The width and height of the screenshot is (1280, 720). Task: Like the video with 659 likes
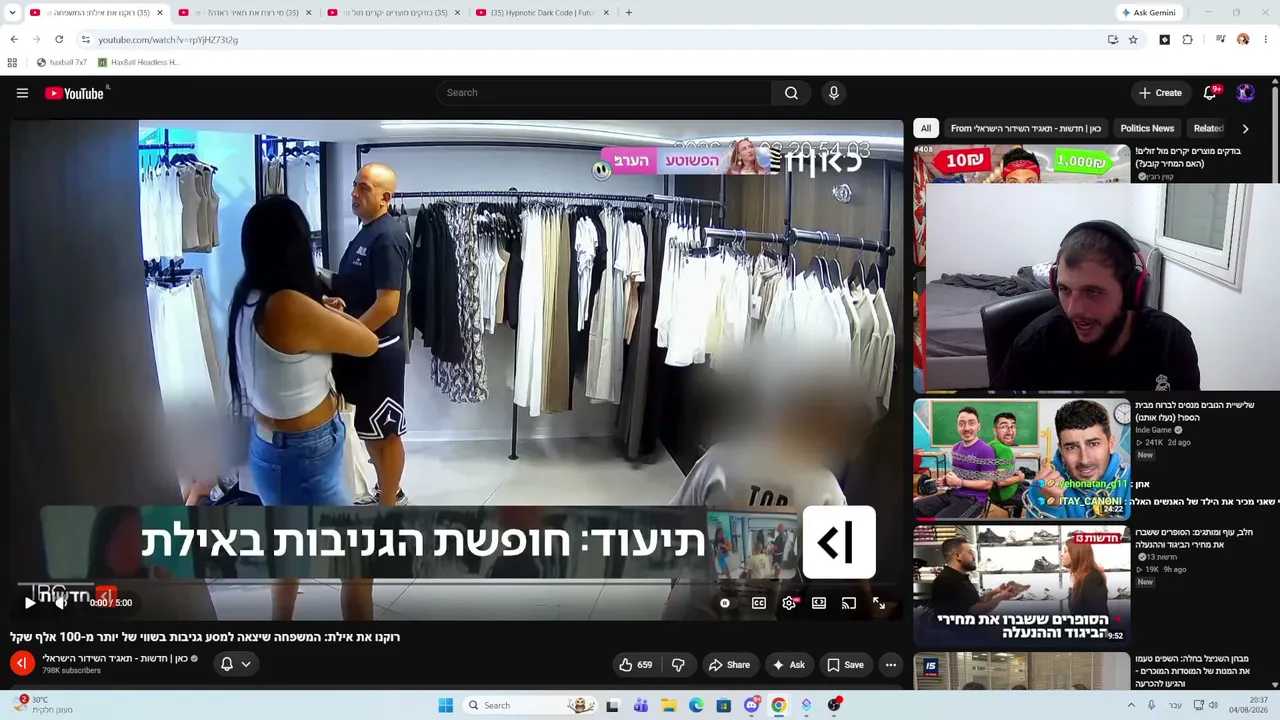[635, 665]
